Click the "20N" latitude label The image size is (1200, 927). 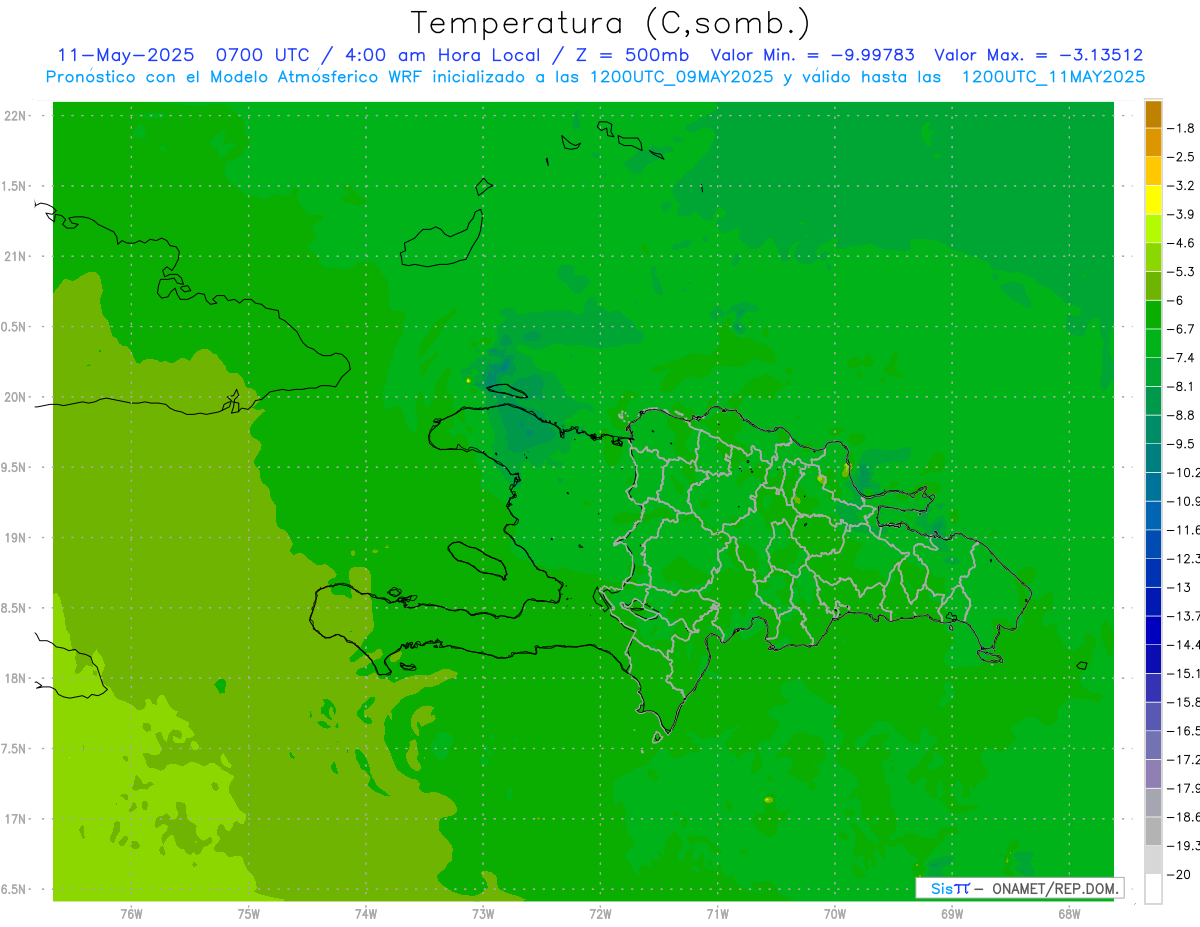point(14,397)
